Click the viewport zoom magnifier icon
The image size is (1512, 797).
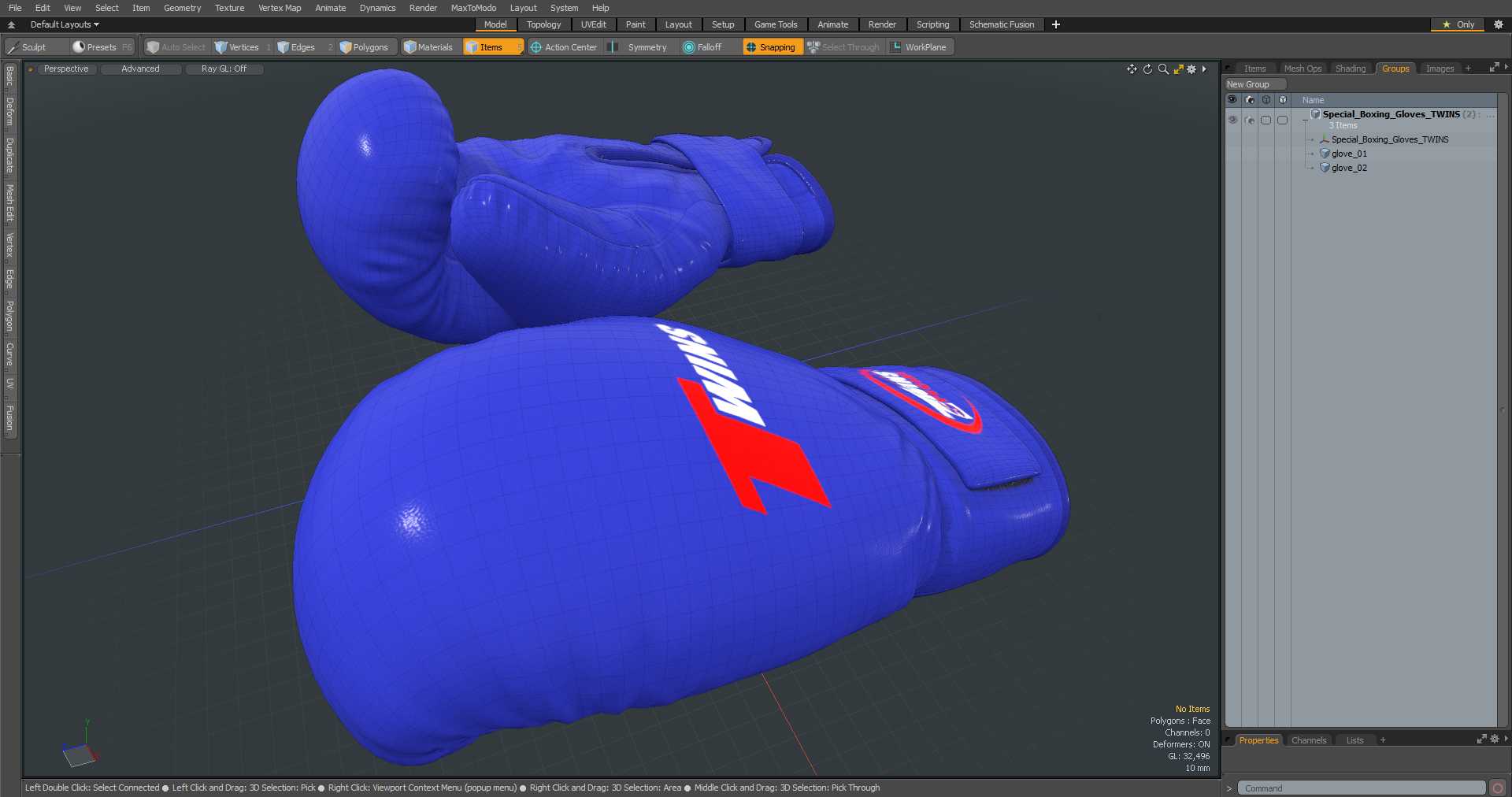coord(1163,69)
